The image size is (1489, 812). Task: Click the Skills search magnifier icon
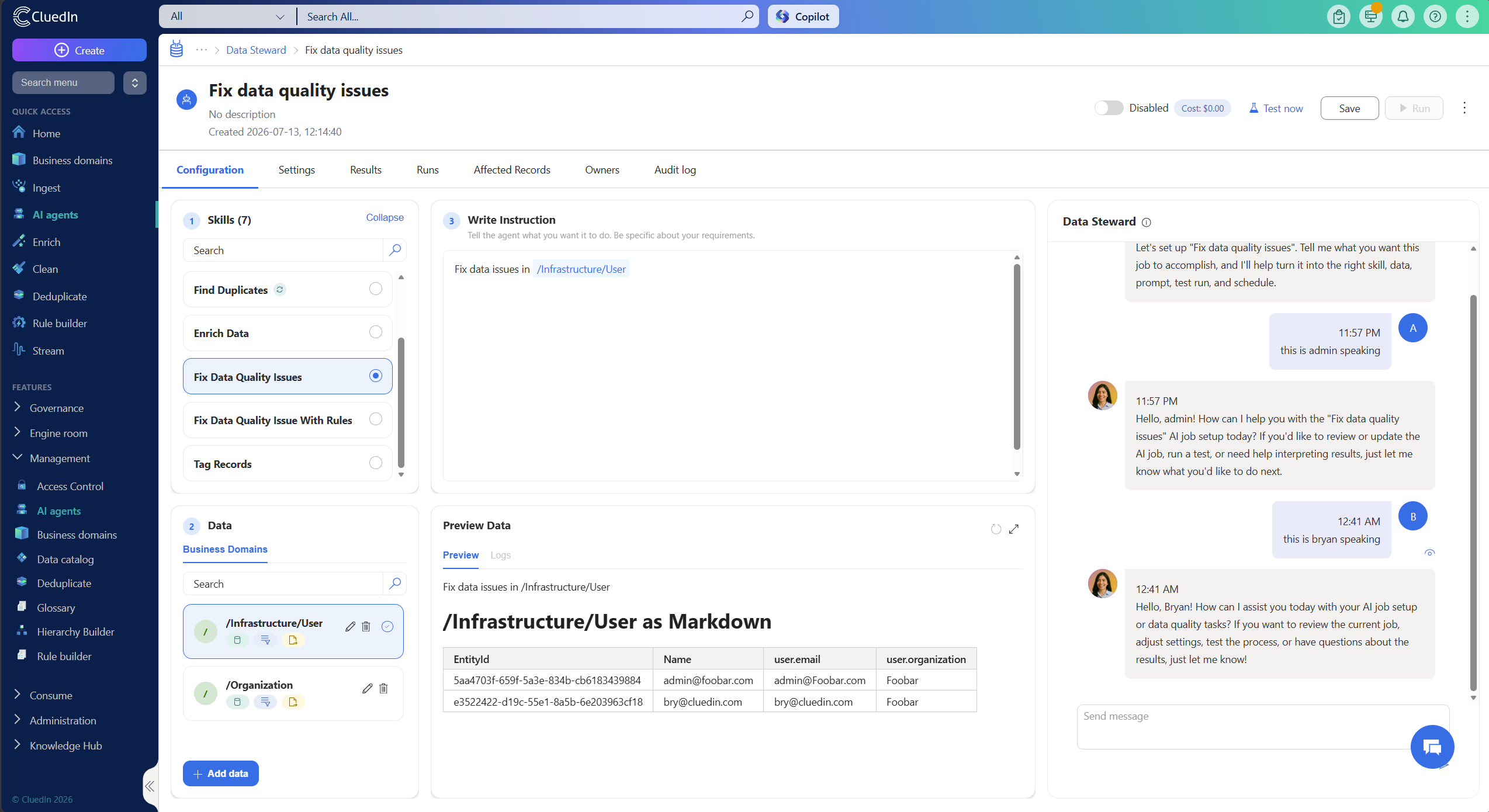(395, 250)
